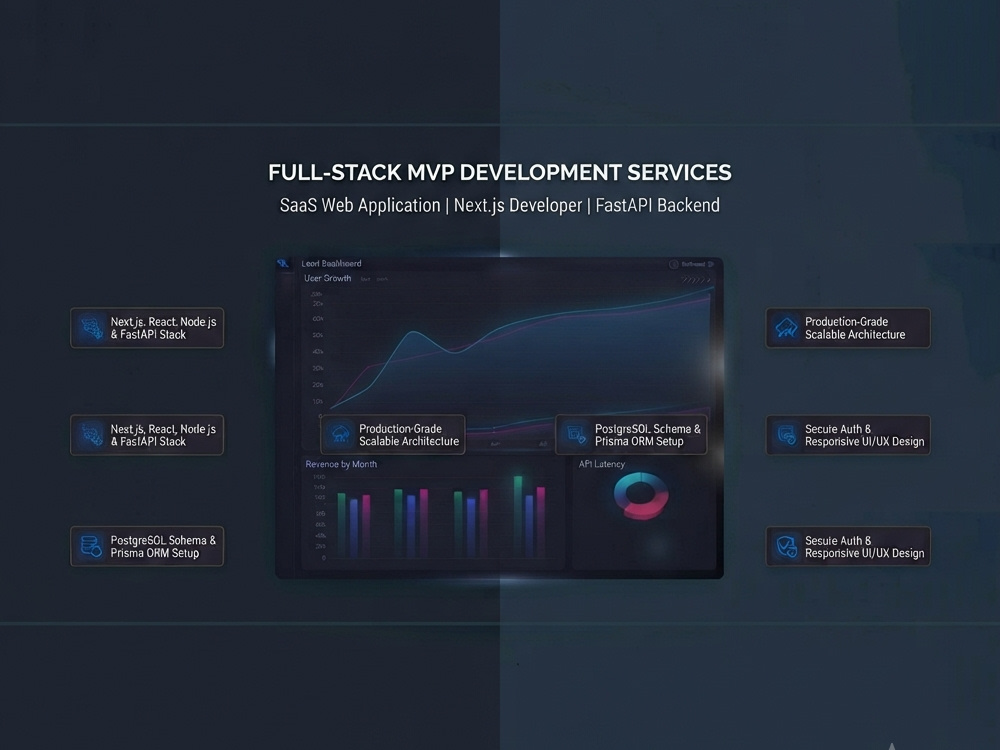
Task: Click the schema icon on the PostgreSQL card overlaying dashboard
Action: [577, 435]
